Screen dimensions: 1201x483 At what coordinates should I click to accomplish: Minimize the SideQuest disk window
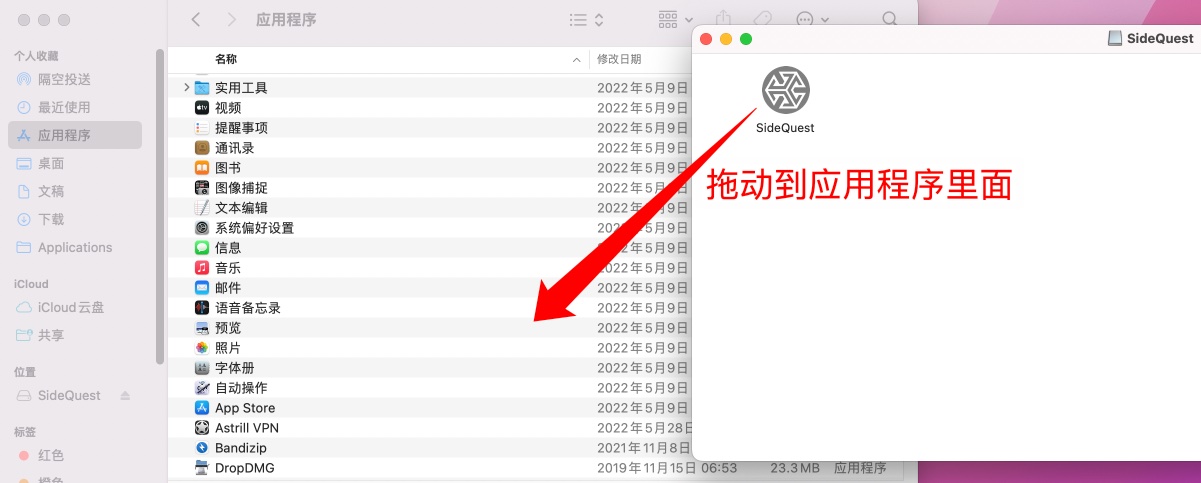[726, 39]
